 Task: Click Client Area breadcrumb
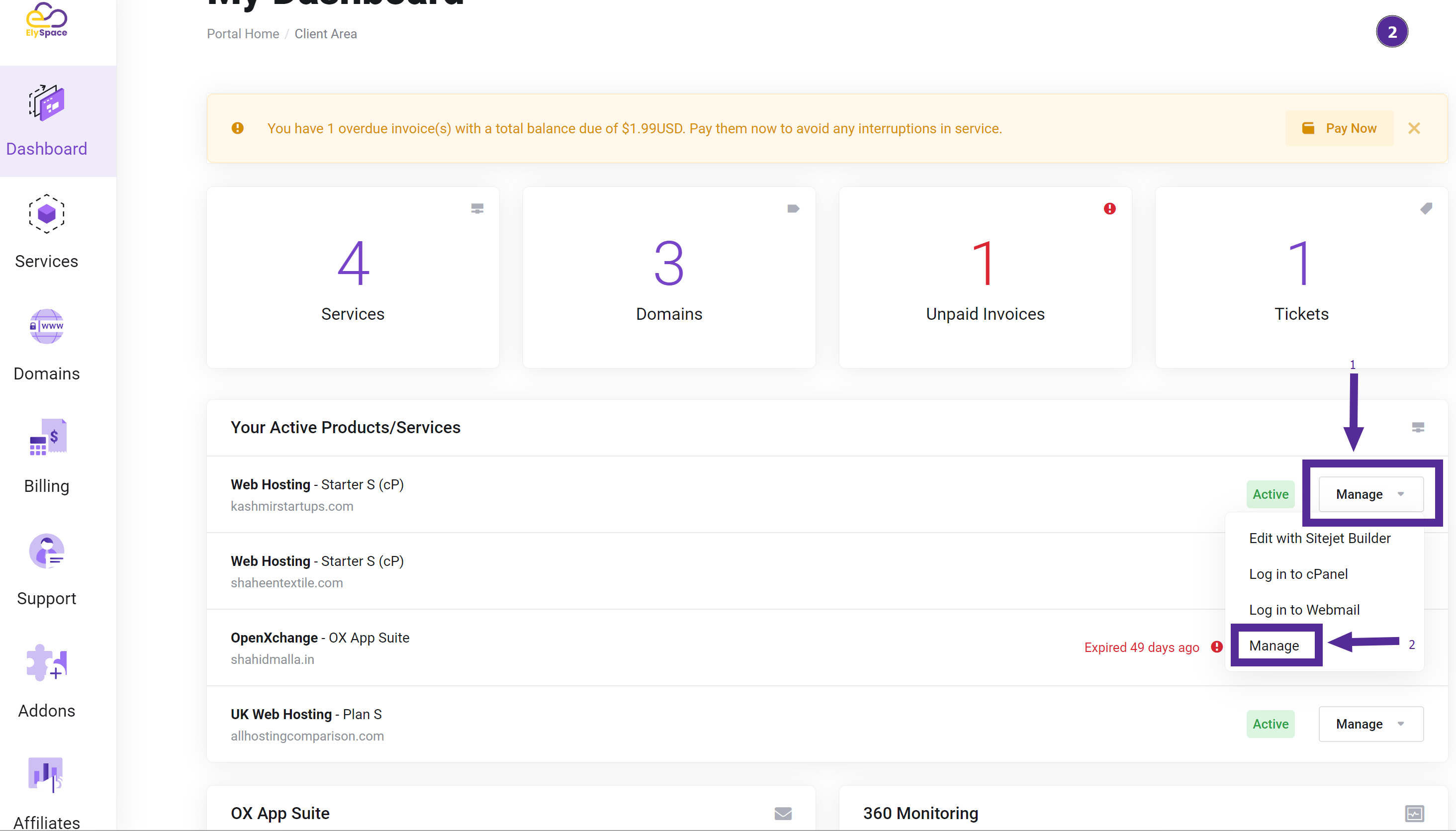click(326, 34)
